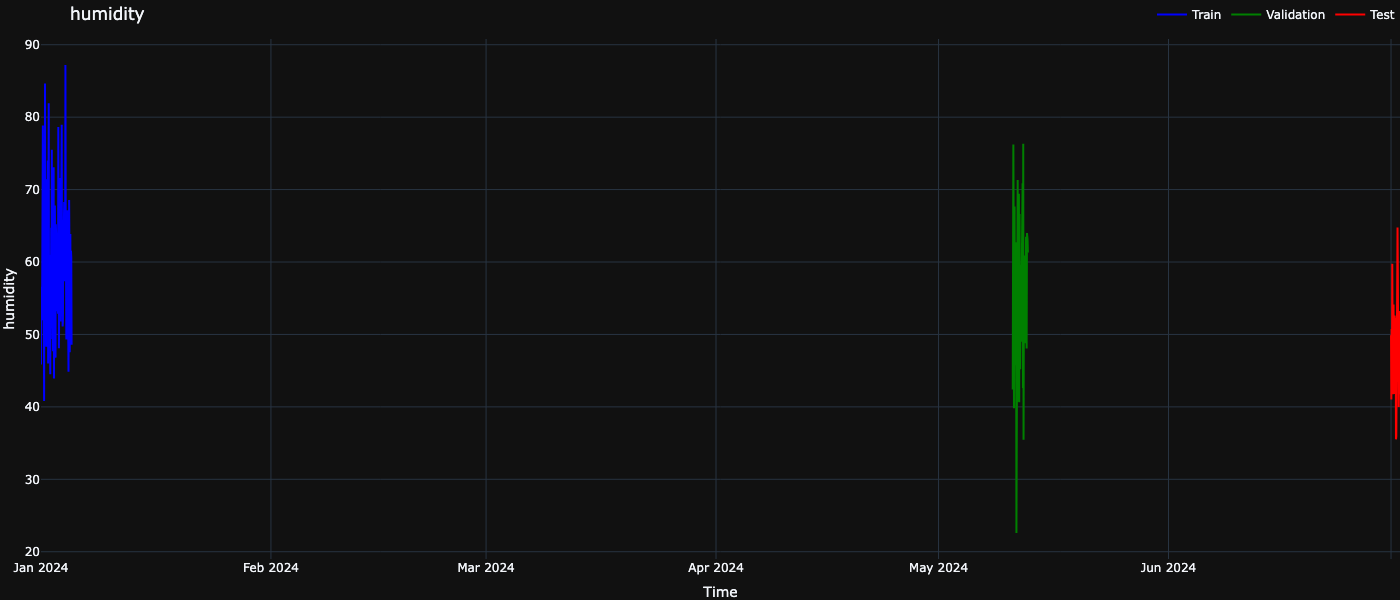This screenshot has width=1400, height=600.
Task: Click the y-axis tick label 20
Action: tap(32, 552)
